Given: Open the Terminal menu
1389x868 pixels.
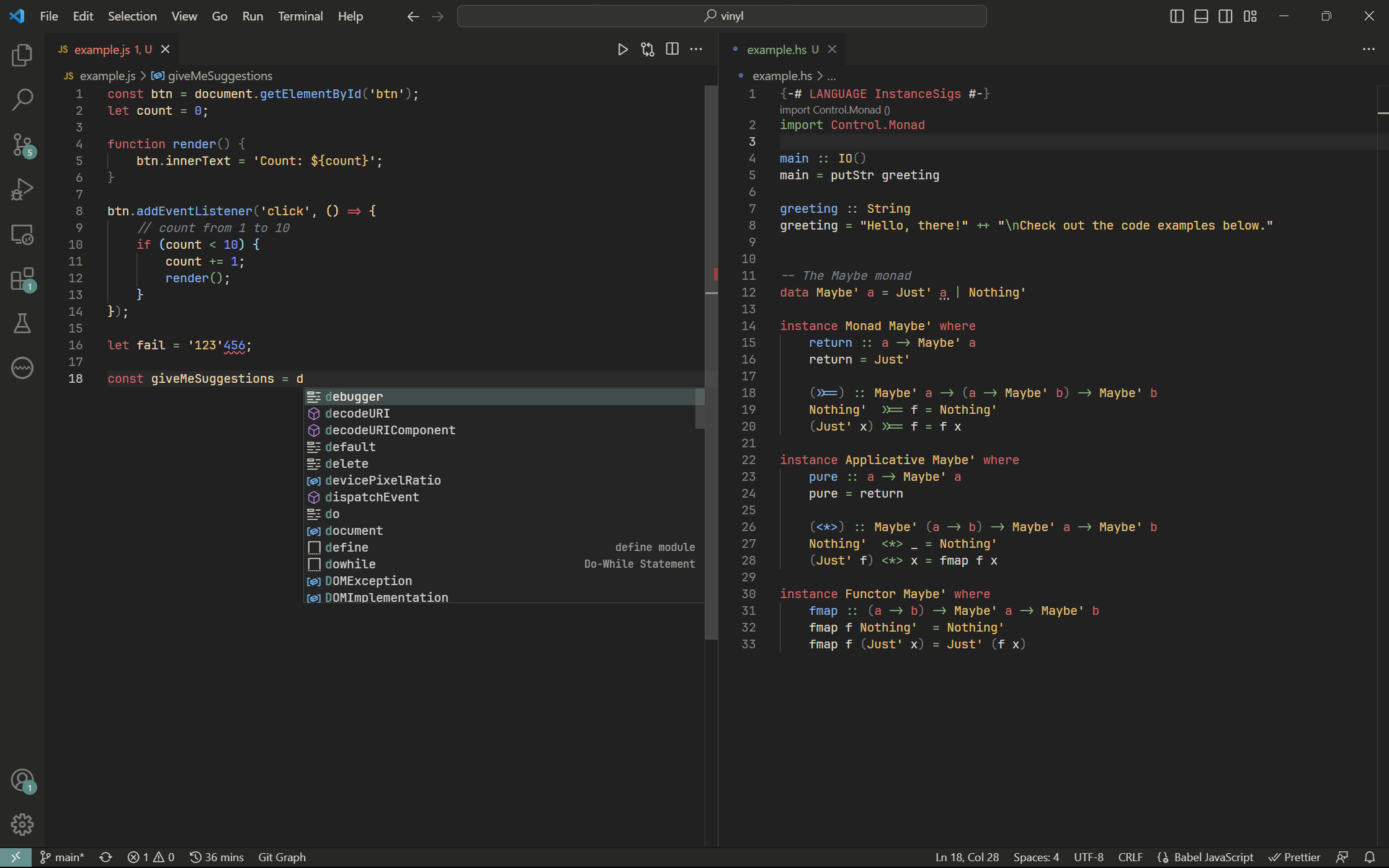Looking at the screenshot, I should tap(300, 16).
